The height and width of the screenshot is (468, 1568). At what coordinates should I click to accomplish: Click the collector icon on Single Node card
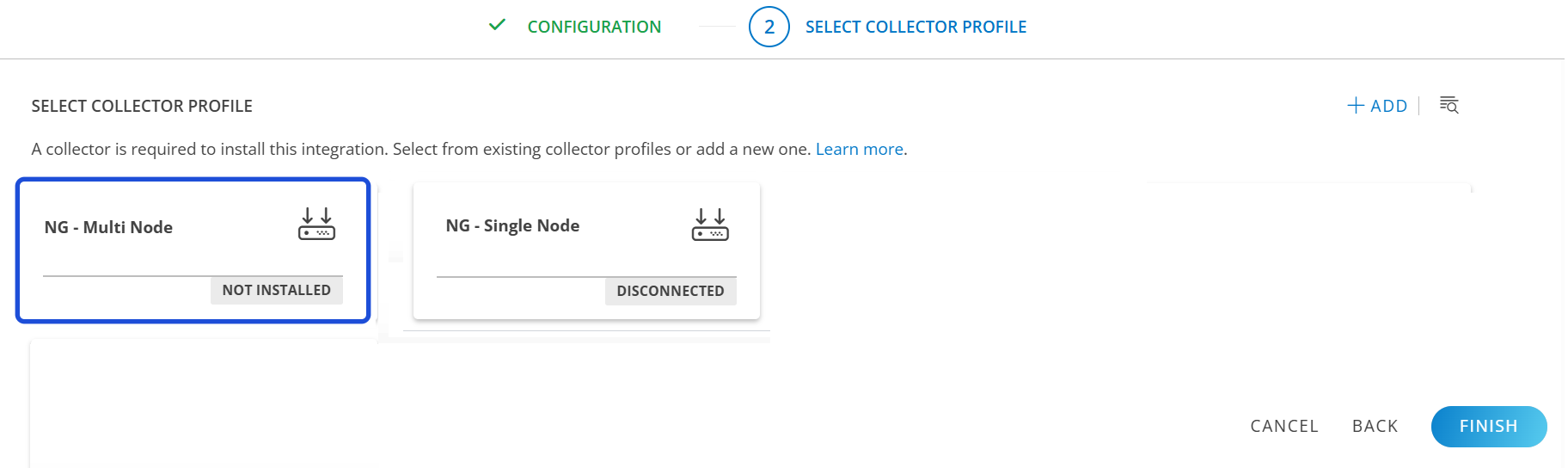pyautogui.click(x=710, y=225)
